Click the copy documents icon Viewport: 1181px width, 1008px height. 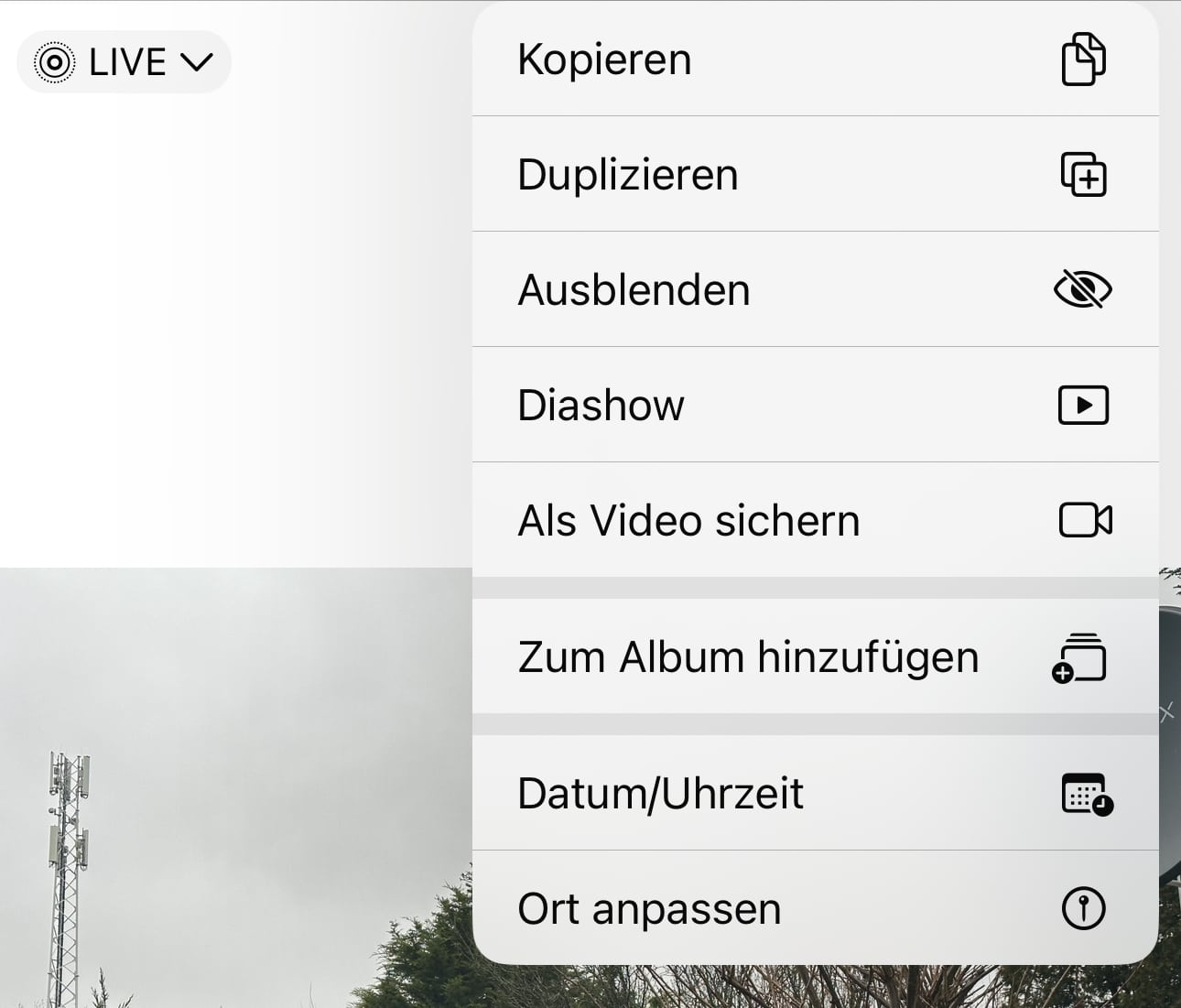[x=1083, y=60]
